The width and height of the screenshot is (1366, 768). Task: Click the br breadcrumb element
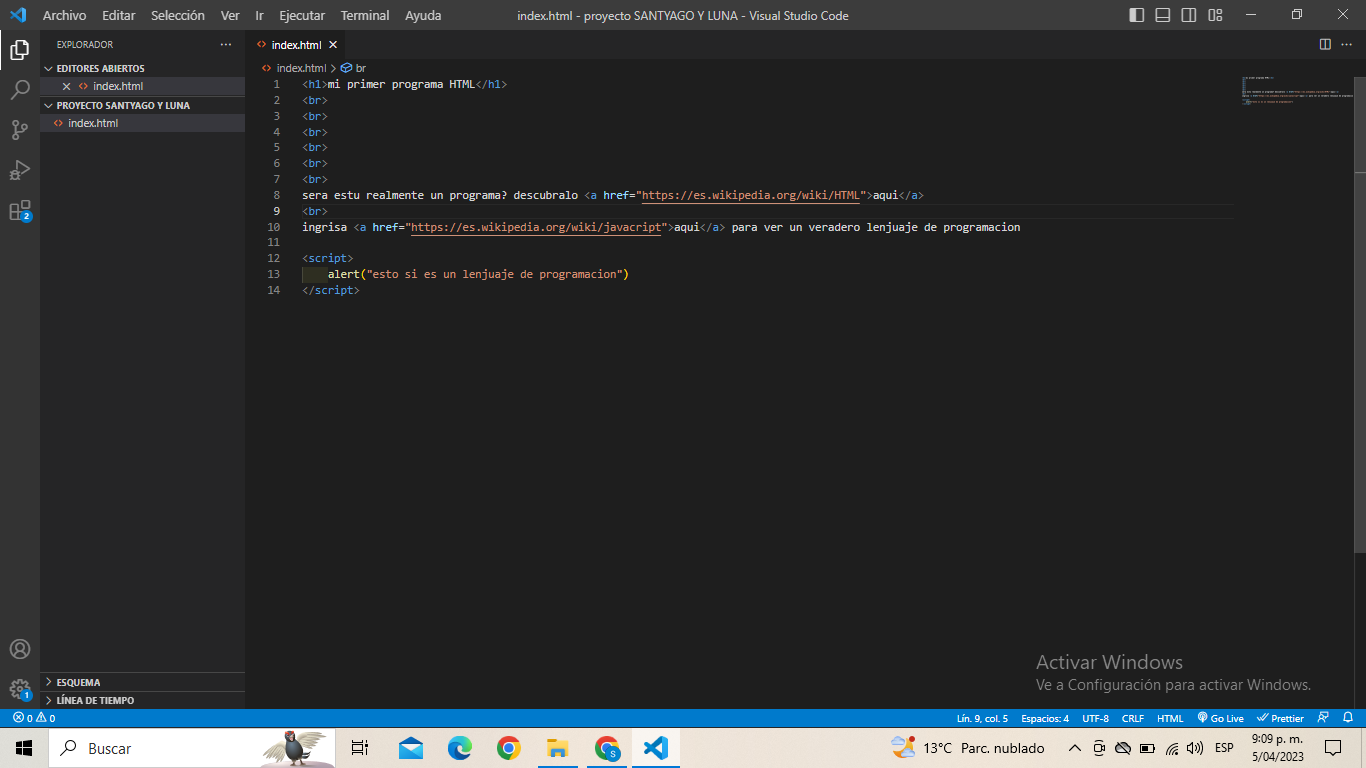[354, 68]
